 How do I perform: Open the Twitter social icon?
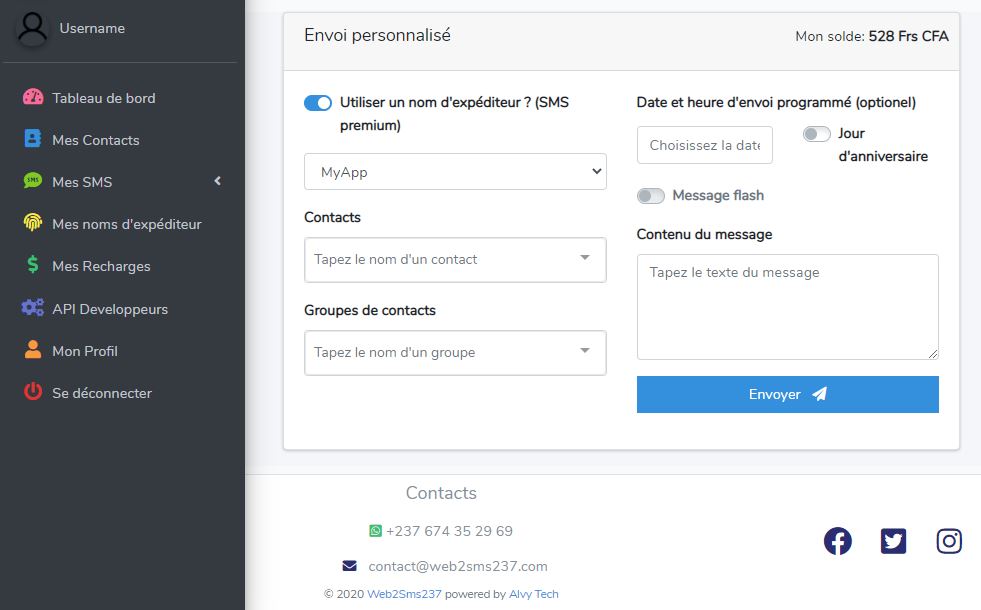tap(893, 541)
